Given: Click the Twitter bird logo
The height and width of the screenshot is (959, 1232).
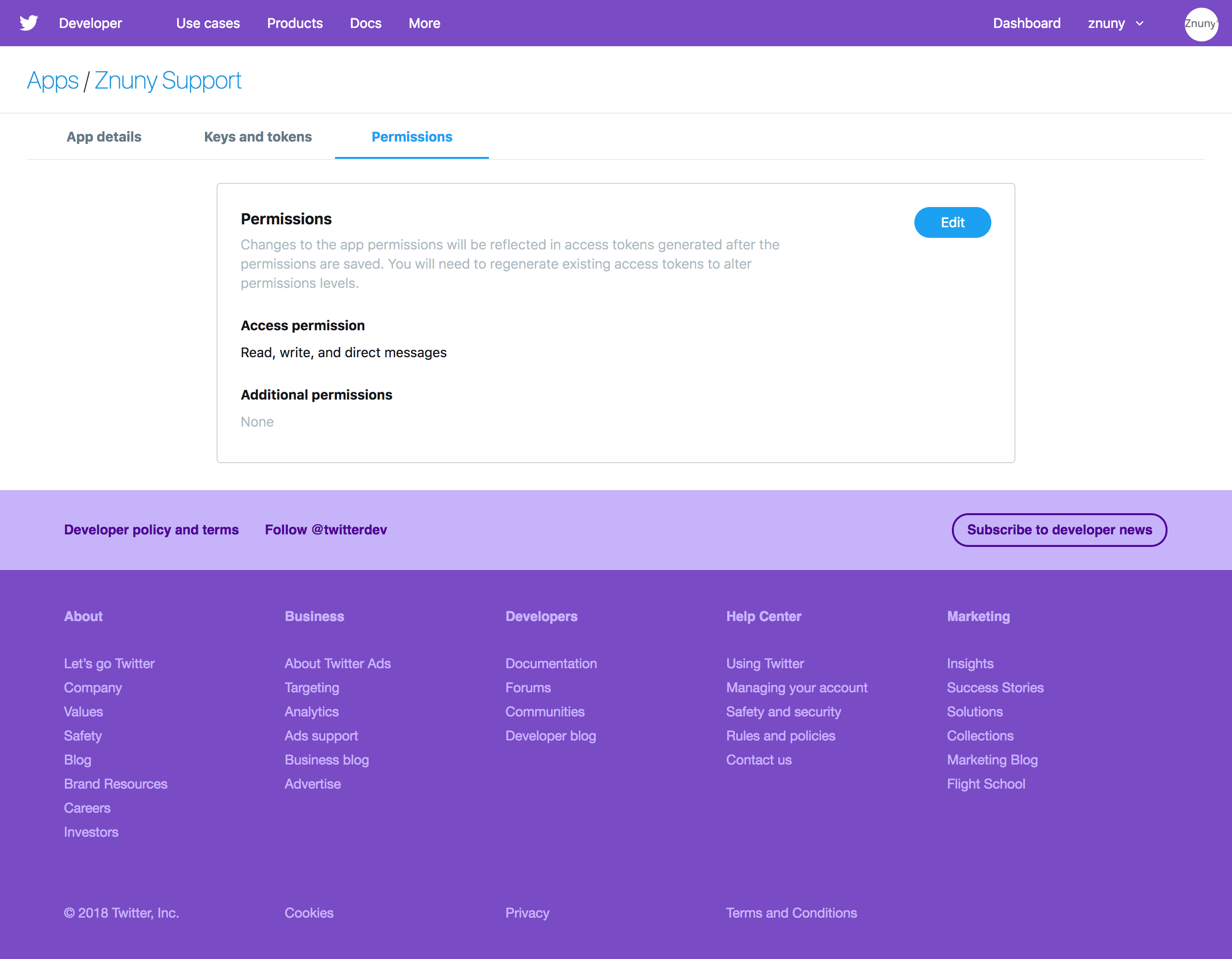Looking at the screenshot, I should pos(29,23).
